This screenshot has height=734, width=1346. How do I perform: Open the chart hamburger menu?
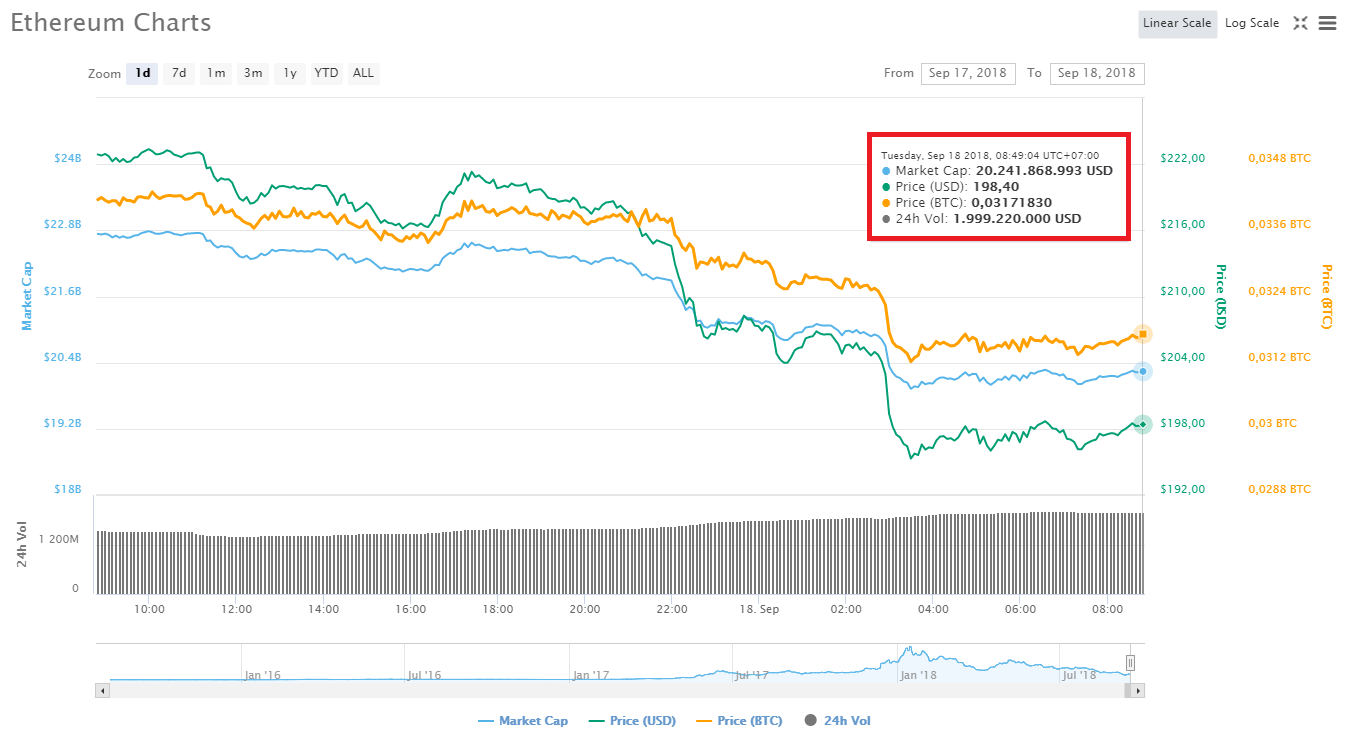pos(1327,23)
